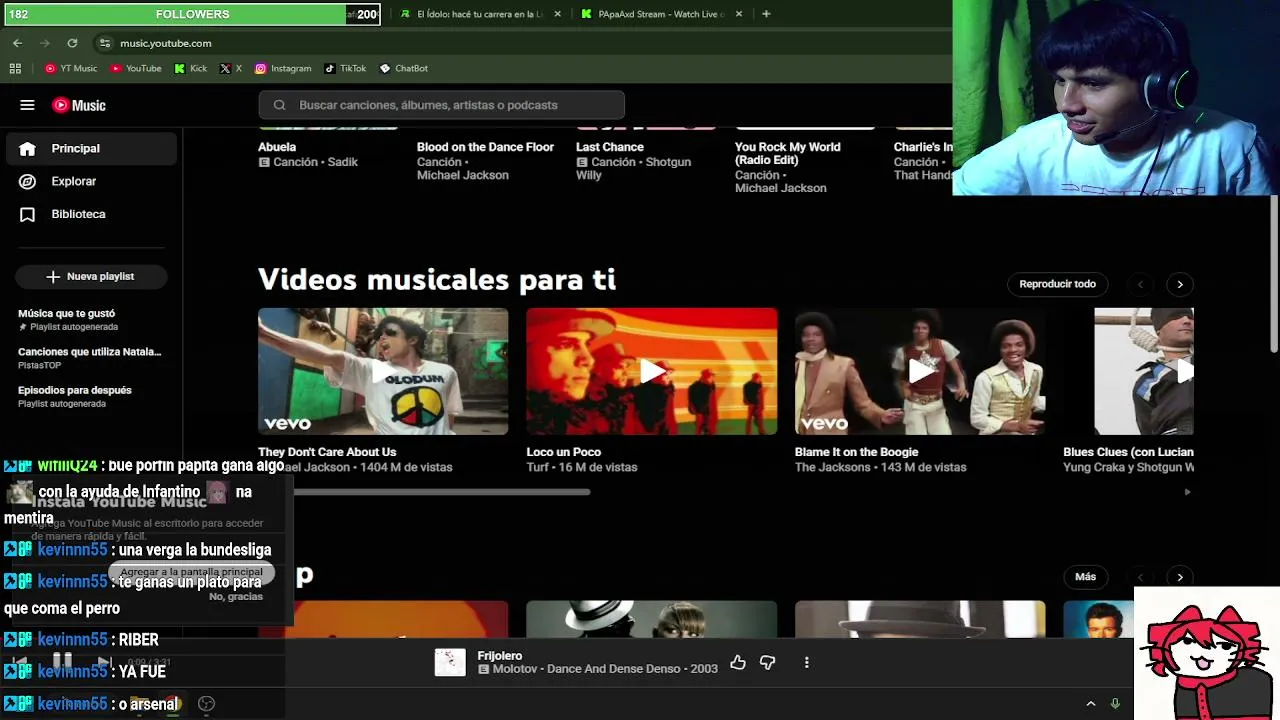
Task: Reload the music.youtube.com page
Action: (x=72, y=43)
